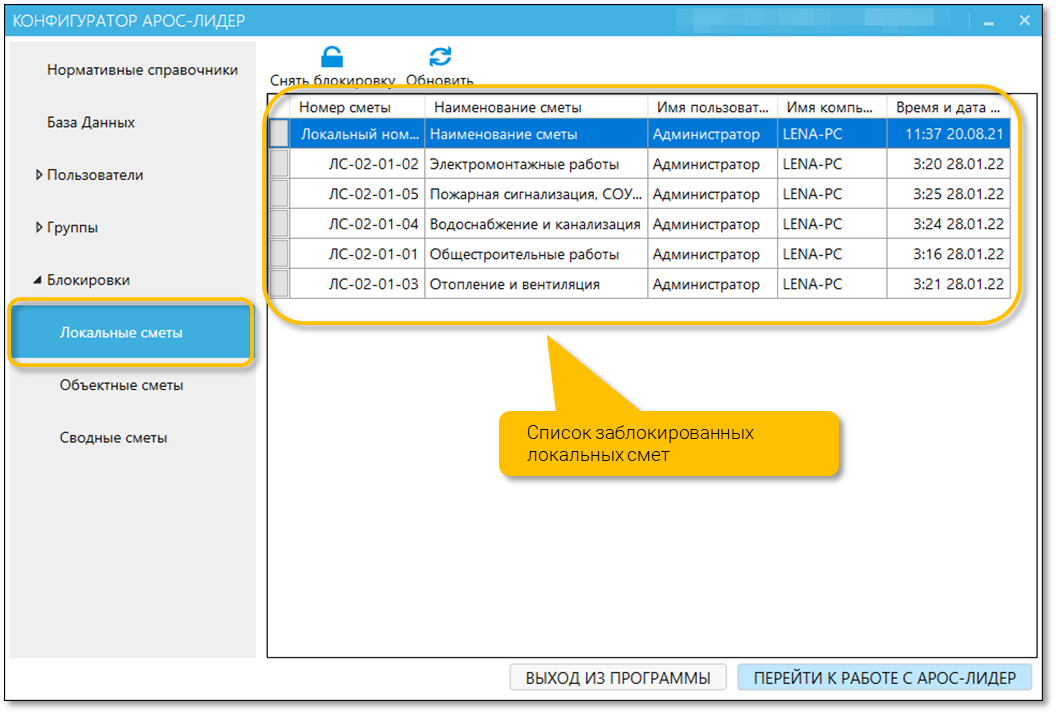Open Нормативные справочники section
Screen dimensions: 1056x714
(x=142, y=70)
